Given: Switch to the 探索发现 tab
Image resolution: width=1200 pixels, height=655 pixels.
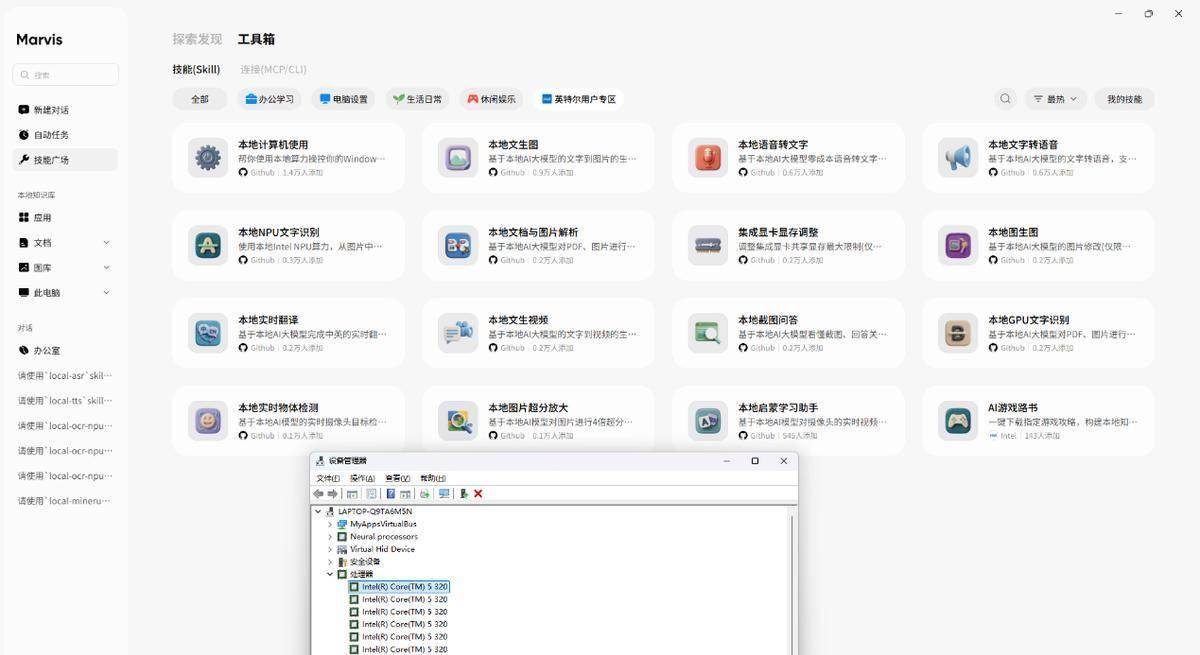Looking at the screenshot, I should click(197, 39).
